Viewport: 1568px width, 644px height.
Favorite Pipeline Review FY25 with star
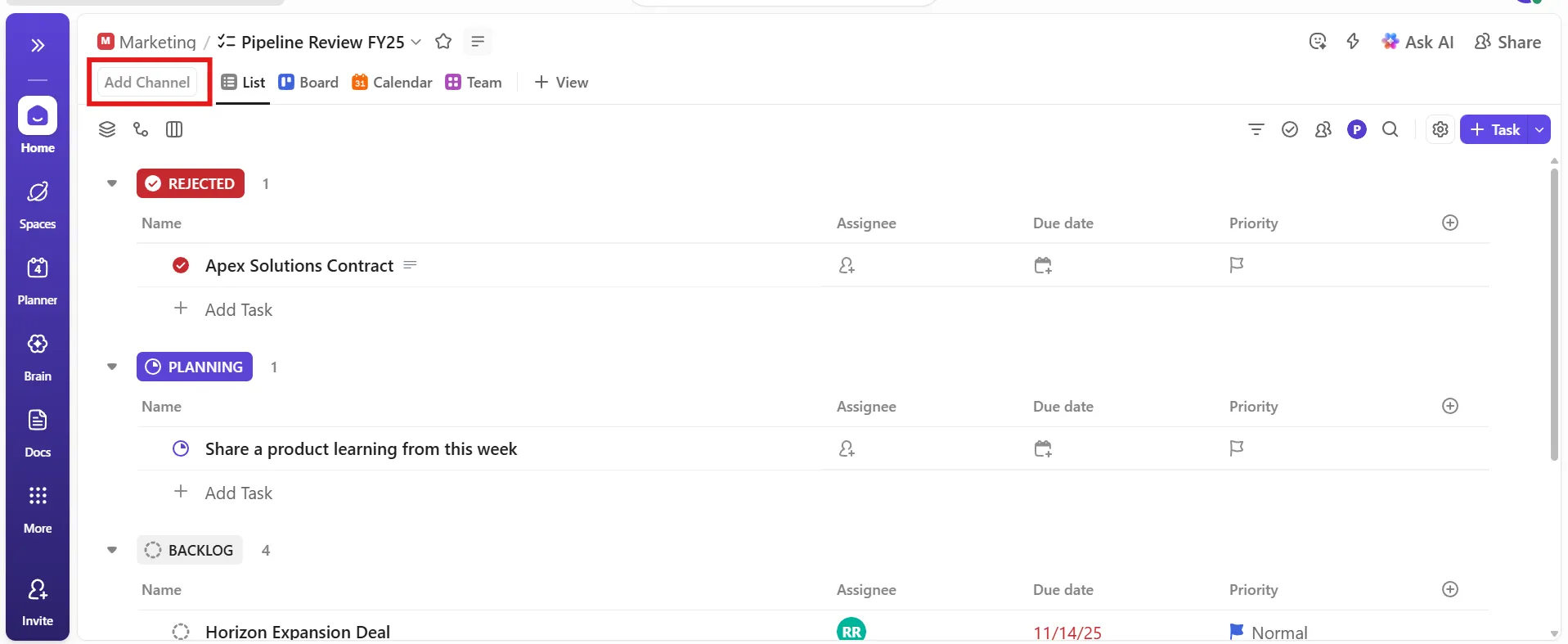tap(443, 42)
